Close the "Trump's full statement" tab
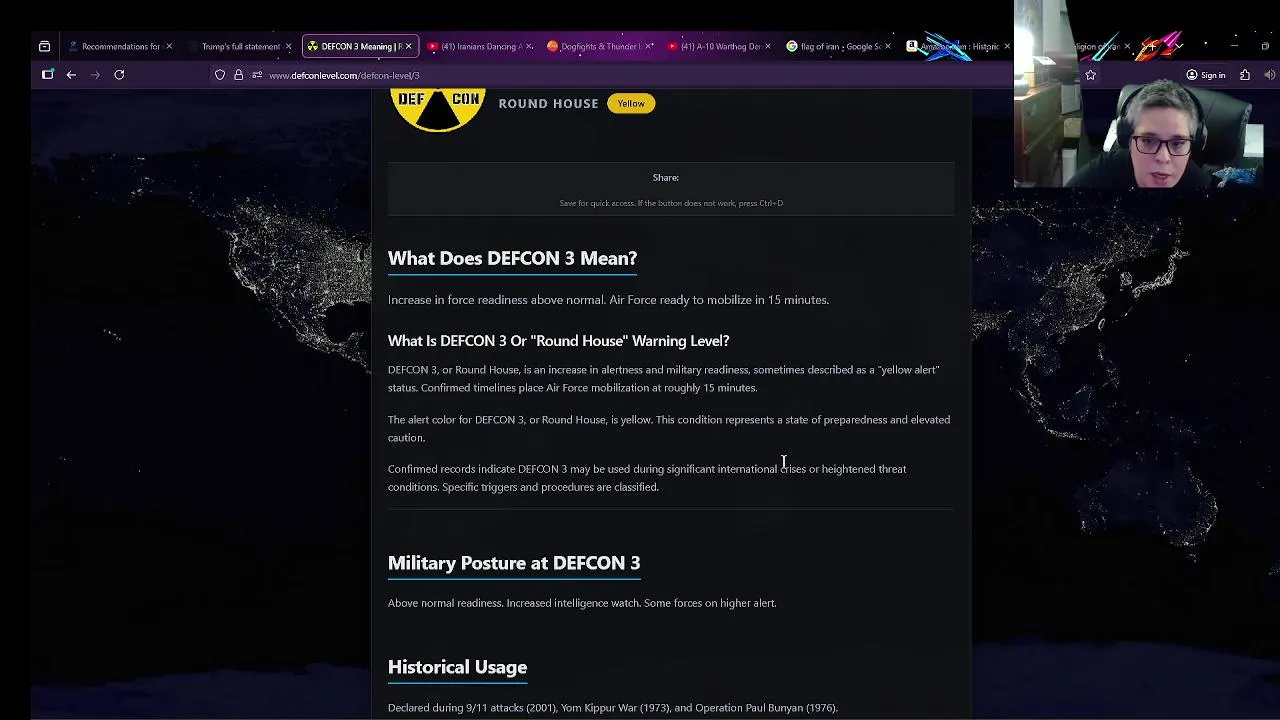The height and width of the screenshot is (720, 1280). pos(289,46)
